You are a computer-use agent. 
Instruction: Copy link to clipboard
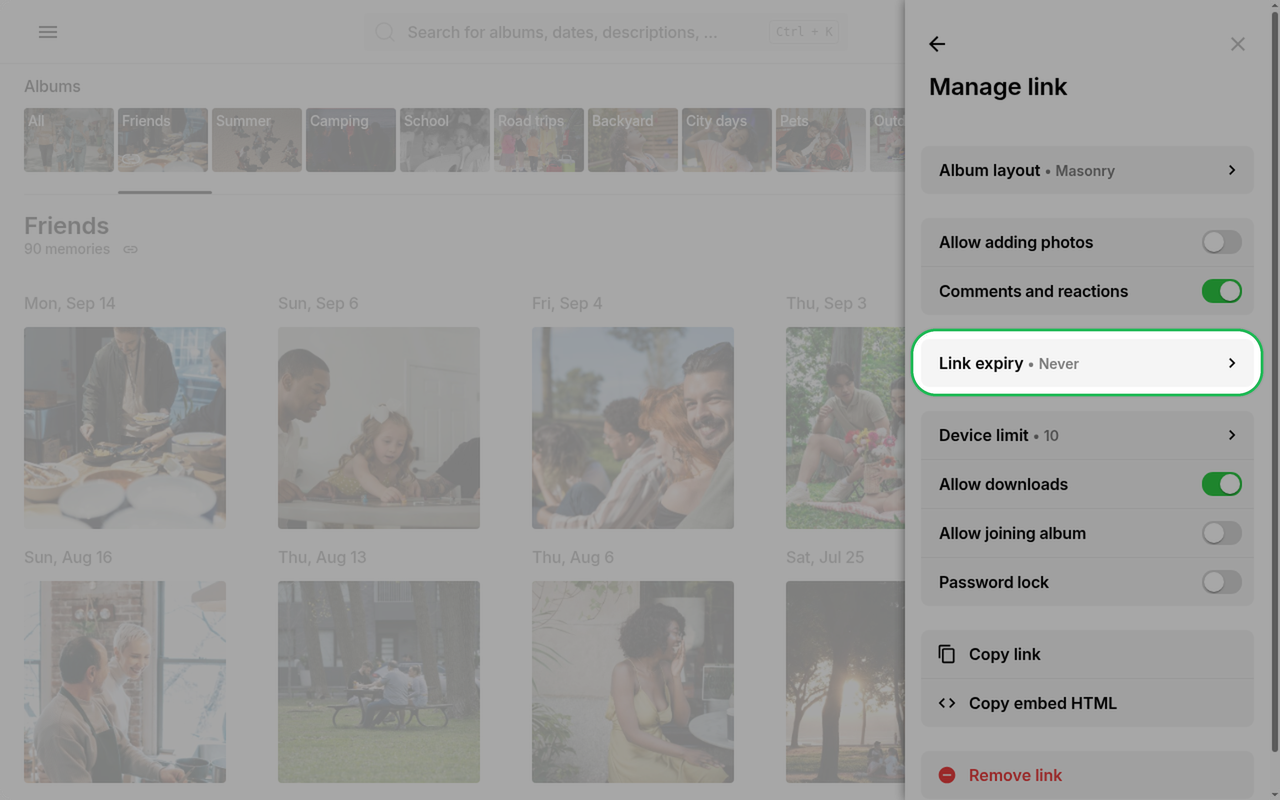tap(1087, 654)
